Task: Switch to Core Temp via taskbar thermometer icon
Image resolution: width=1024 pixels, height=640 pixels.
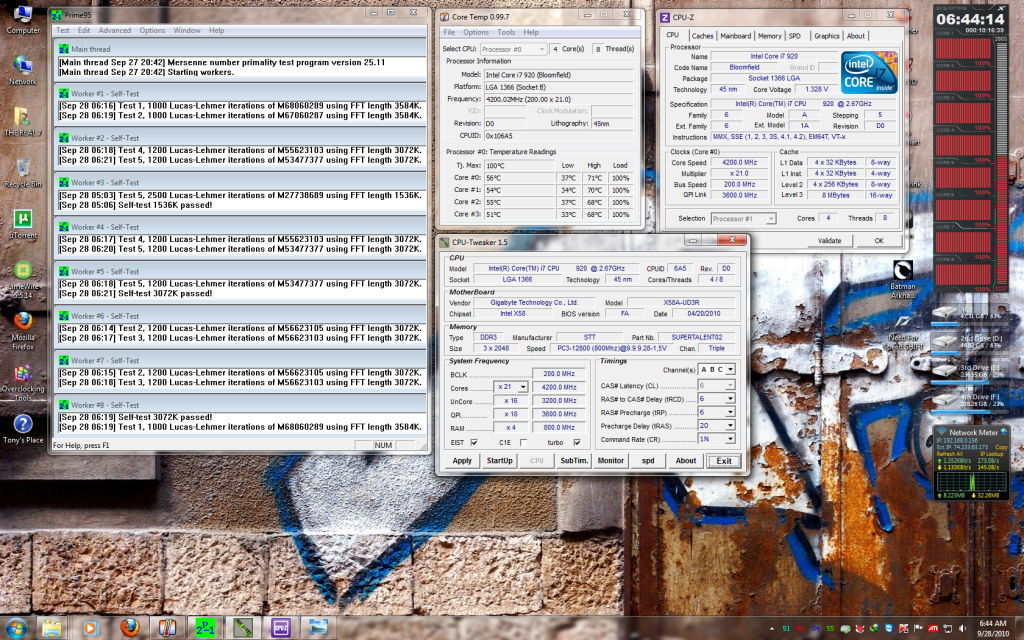Action: [x=167, y=628]
